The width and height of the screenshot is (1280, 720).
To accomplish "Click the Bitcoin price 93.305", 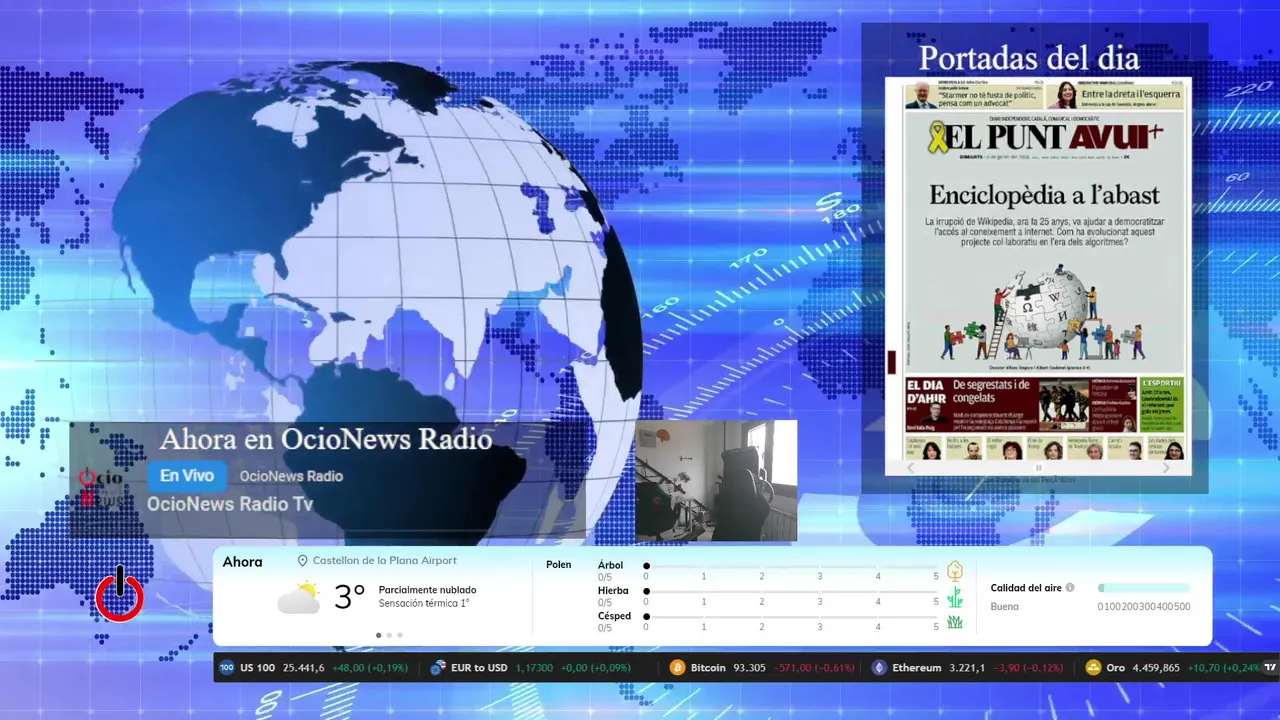I will point(749,667).
